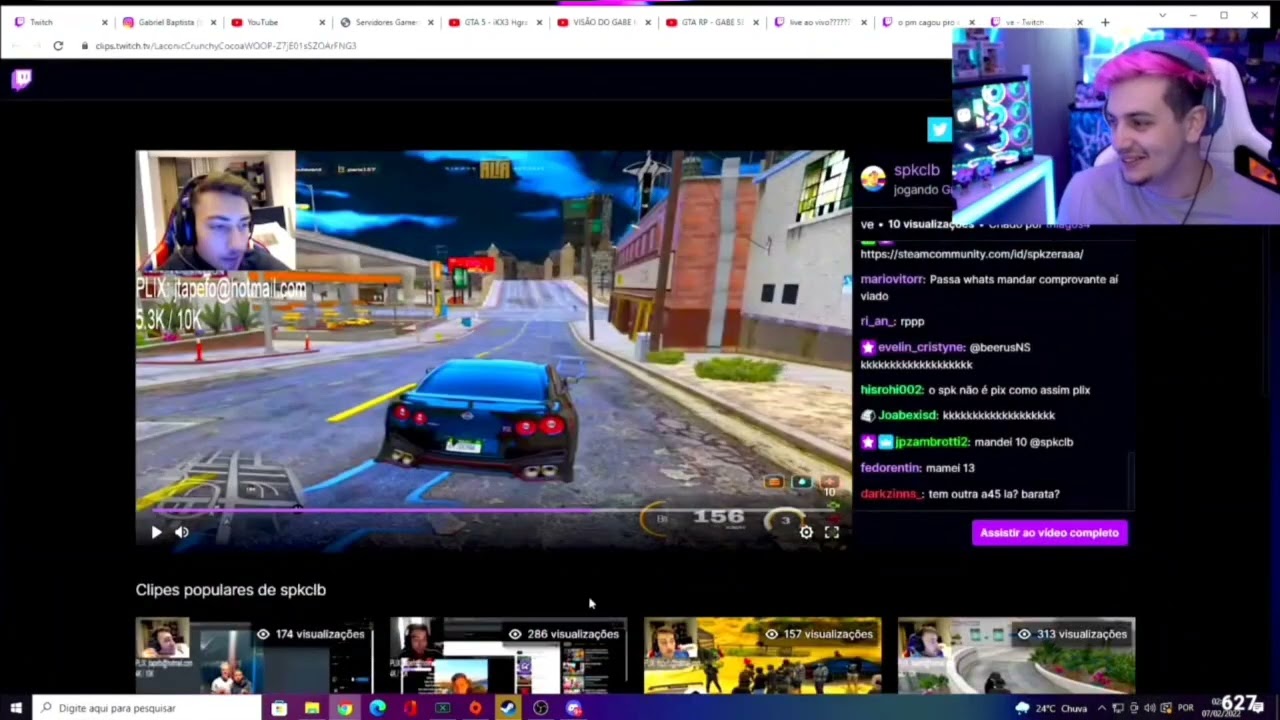Click the Twitch logo at page top

pos(22,80)
